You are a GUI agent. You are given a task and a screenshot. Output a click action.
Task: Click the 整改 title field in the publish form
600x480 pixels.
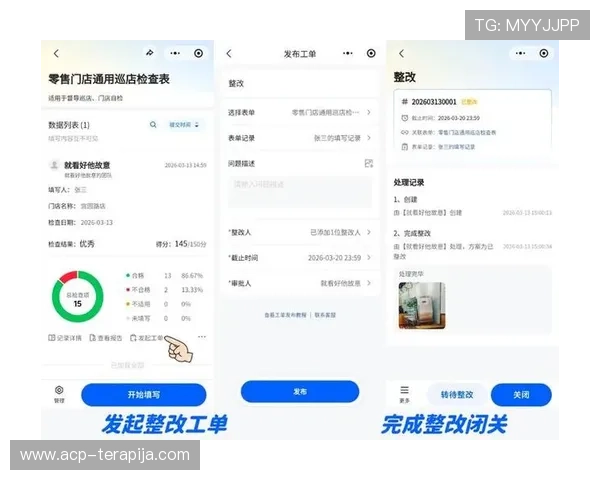click(300, 83)
